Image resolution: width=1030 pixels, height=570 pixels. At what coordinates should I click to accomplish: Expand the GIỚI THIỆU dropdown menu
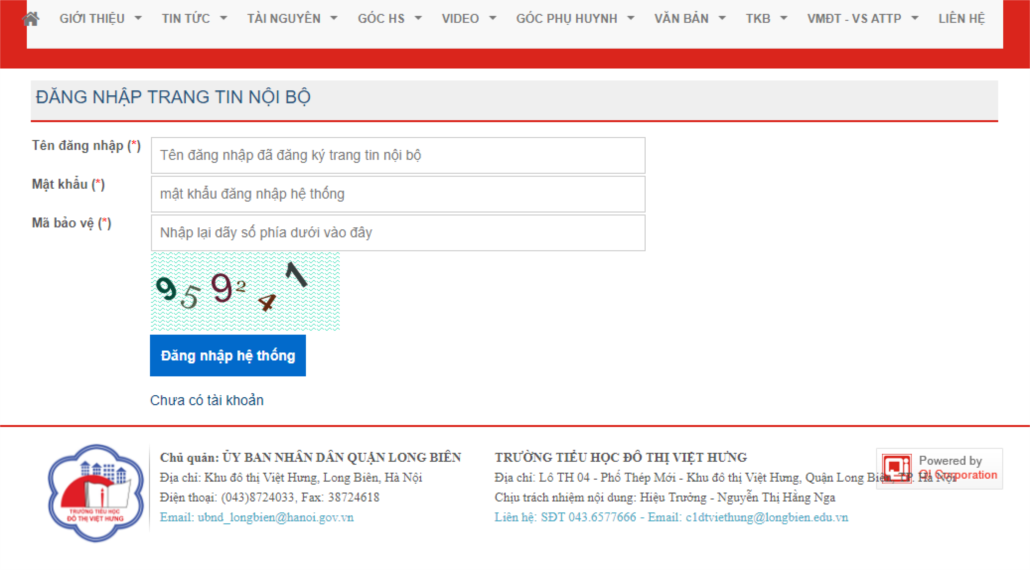pos(100,18)
